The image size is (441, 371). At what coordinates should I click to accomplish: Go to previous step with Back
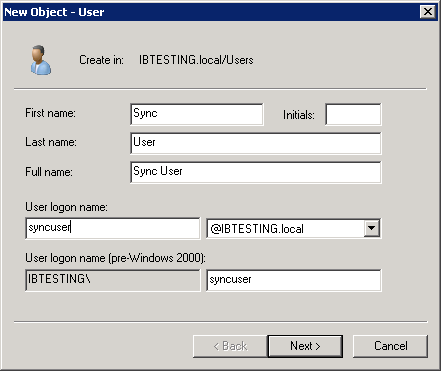click(230, 346)
